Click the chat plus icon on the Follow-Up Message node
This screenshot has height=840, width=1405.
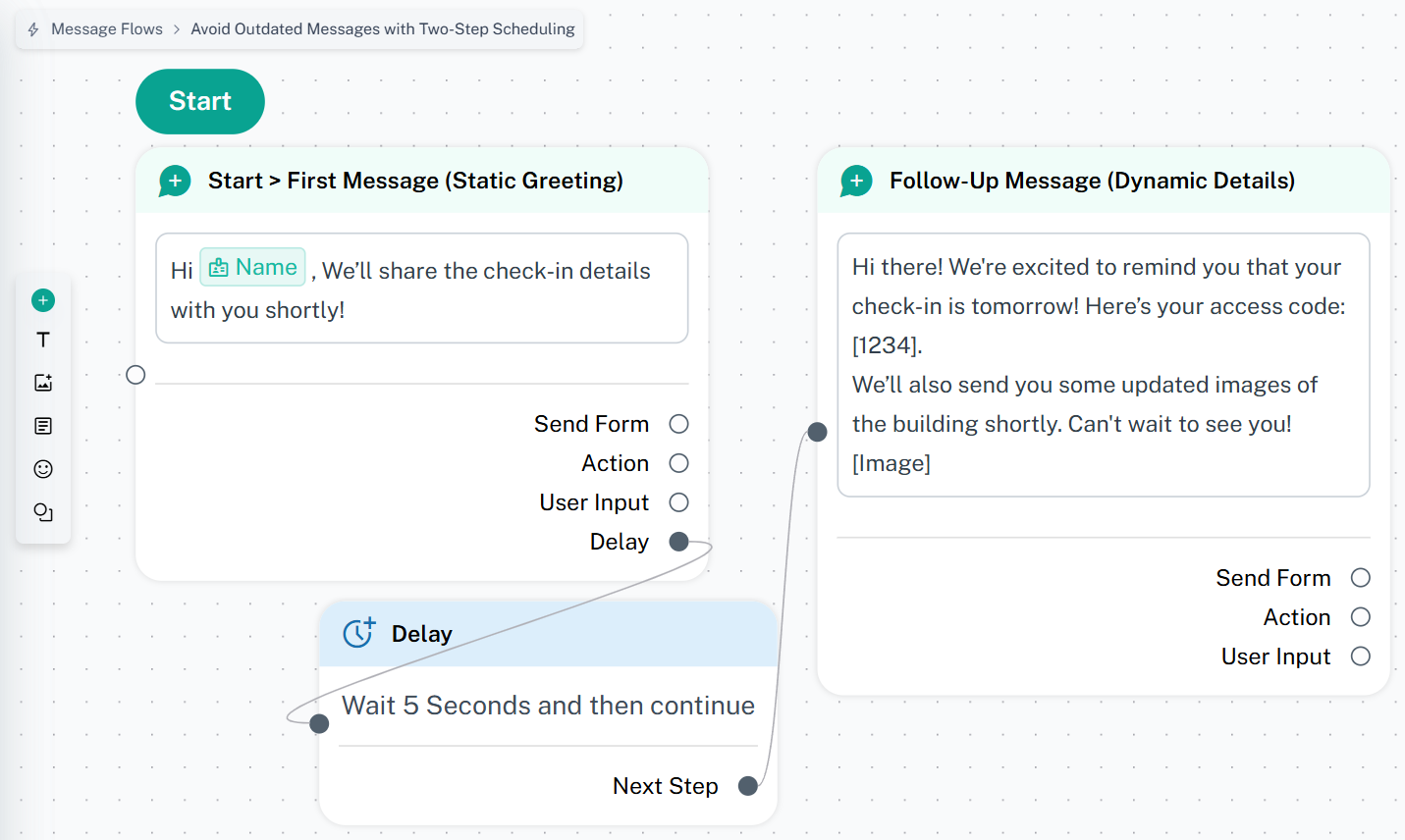[856, 181]
